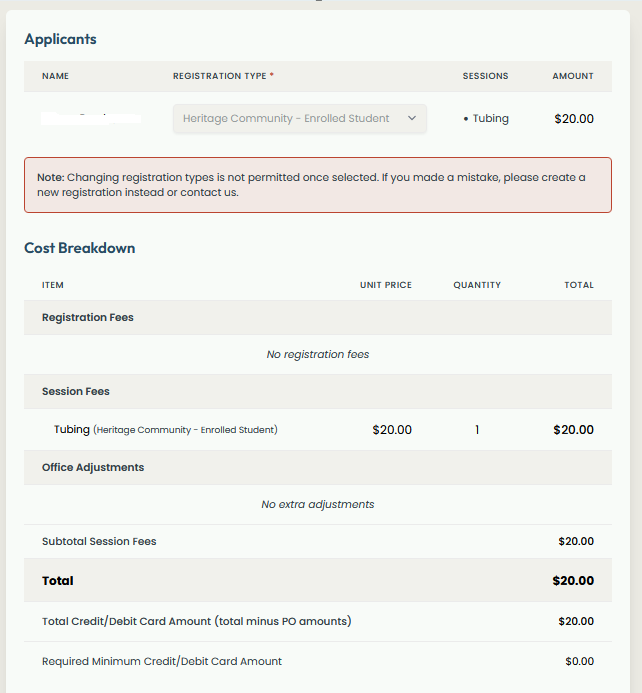Click the Sessions column header
642x693 pixels.
485,76
